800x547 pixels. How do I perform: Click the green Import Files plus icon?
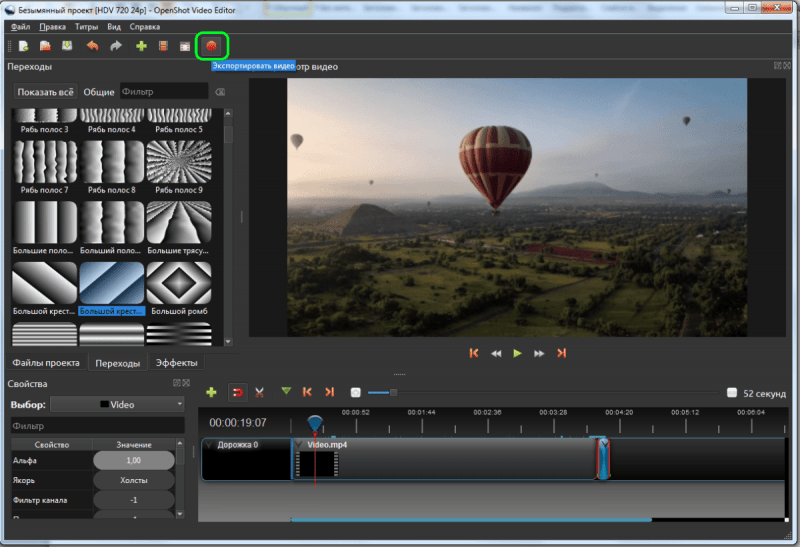click(x=141, y=46)
